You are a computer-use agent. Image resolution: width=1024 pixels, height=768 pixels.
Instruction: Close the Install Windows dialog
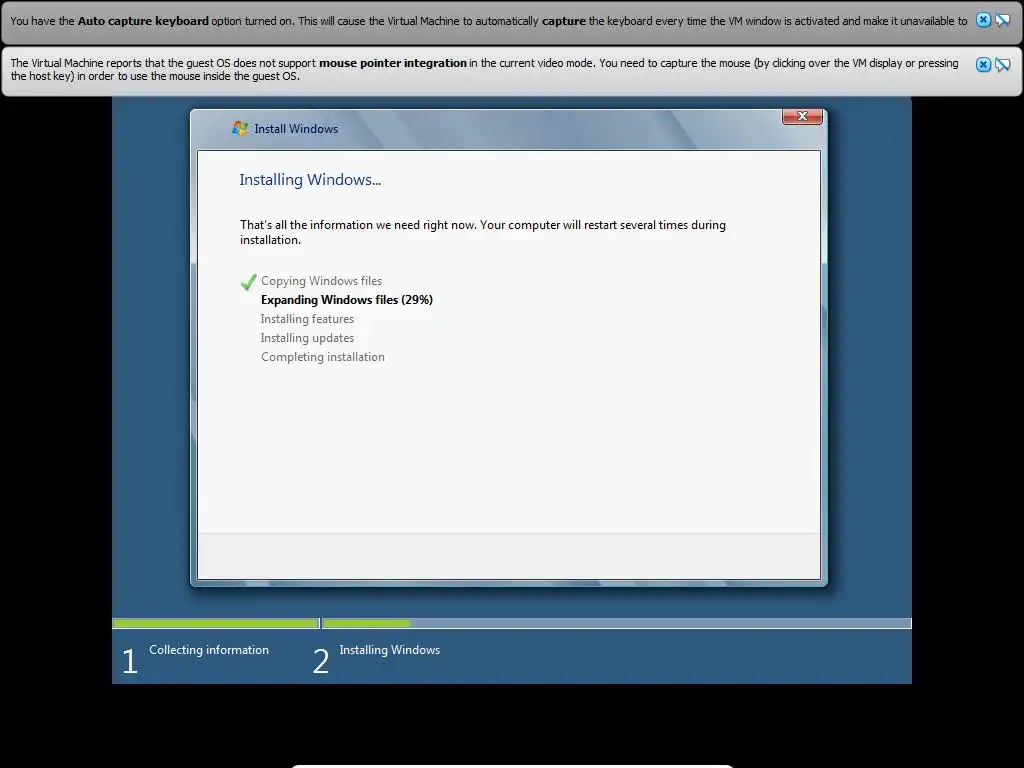click(802, 116)
